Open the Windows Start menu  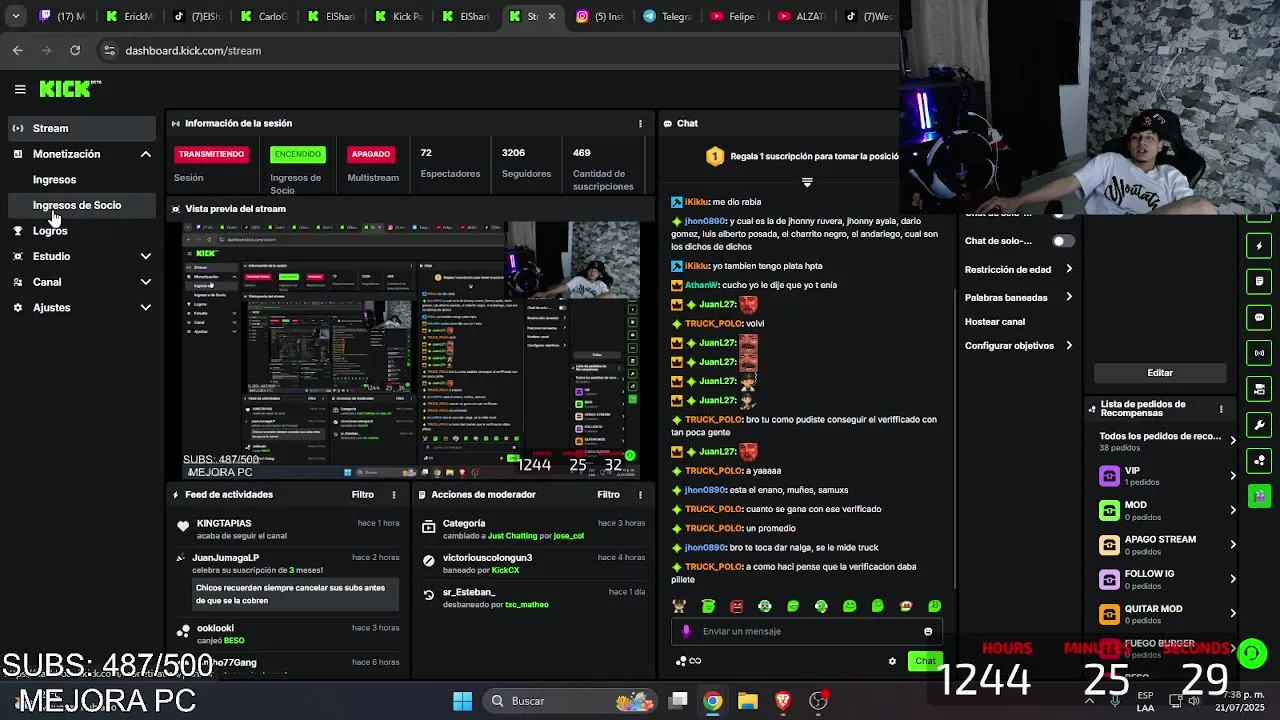click(462, 701)
